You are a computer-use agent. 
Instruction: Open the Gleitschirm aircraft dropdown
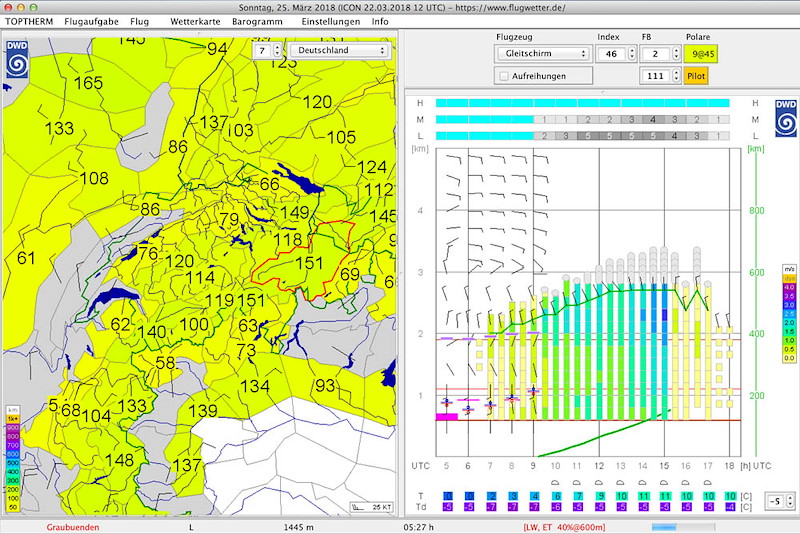pos(542,54)
